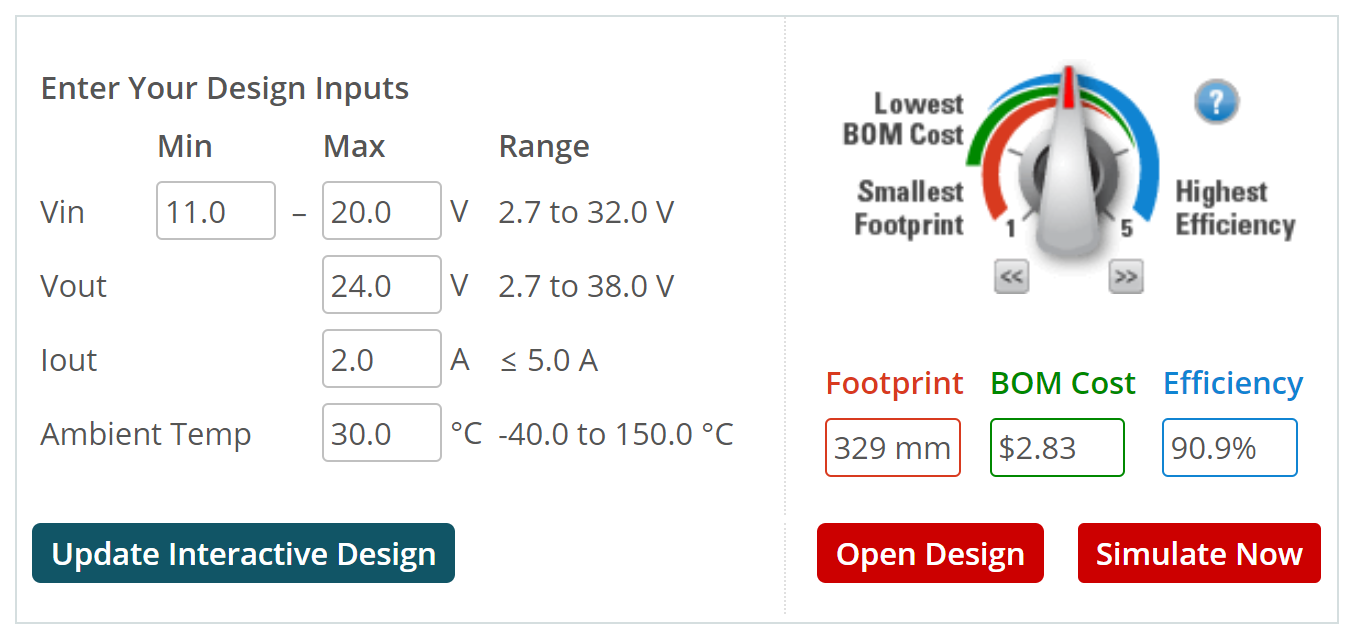Click the Iout input box
The height and width of the screenshot is (636, 1348).
[x=382, y=359]
